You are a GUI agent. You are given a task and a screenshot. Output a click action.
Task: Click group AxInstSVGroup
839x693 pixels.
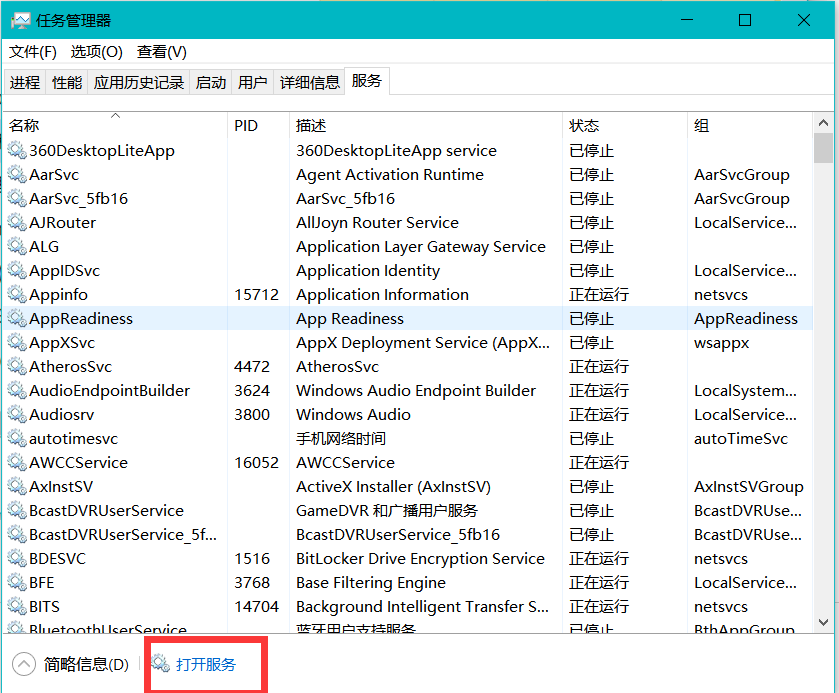pos(749,486)
